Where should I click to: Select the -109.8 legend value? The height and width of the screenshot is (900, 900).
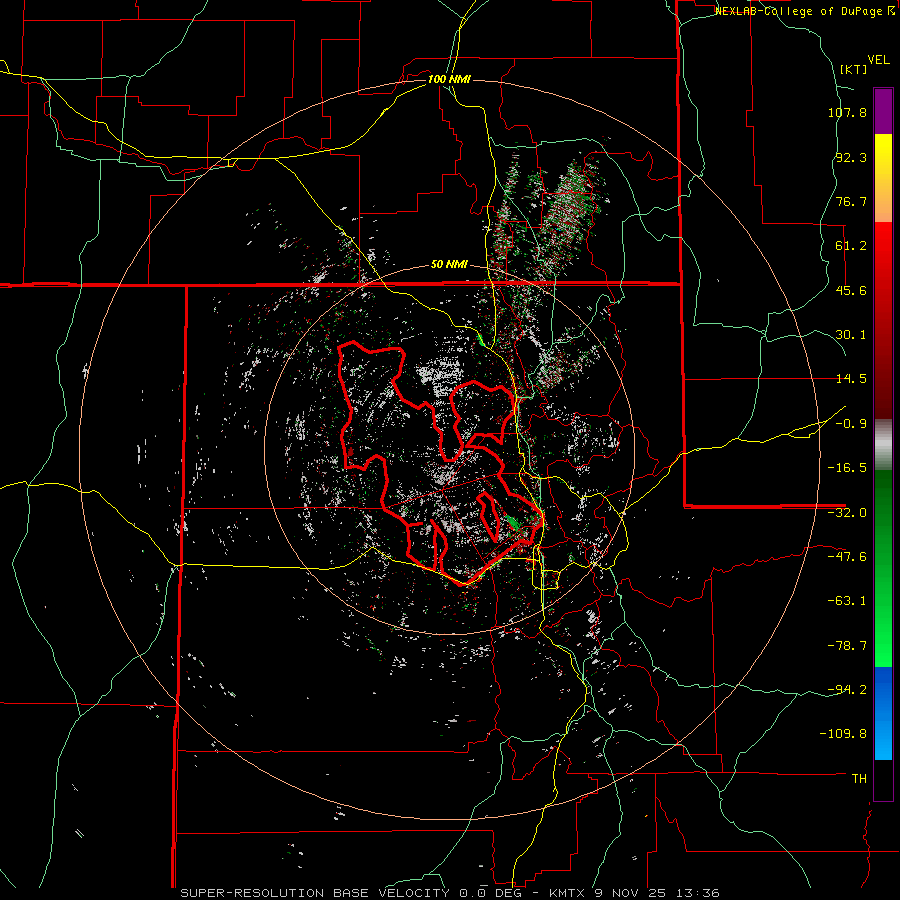click(844, 734)
